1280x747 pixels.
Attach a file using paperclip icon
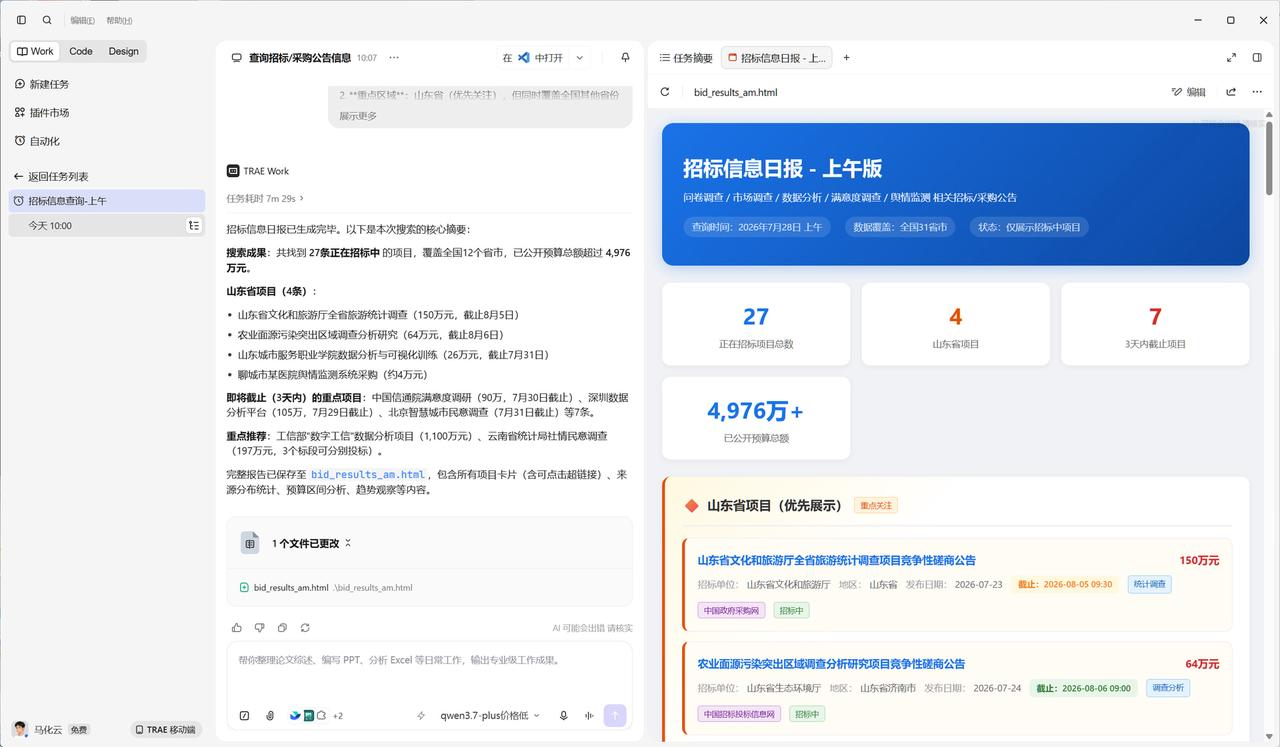pos(270,715)
